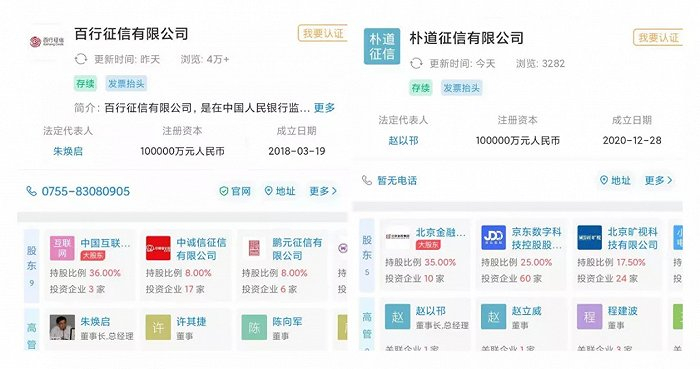This screenshot has width=700, height=369.
Task: Open executive 赵立威 name
Action: [x=526, y=311]
